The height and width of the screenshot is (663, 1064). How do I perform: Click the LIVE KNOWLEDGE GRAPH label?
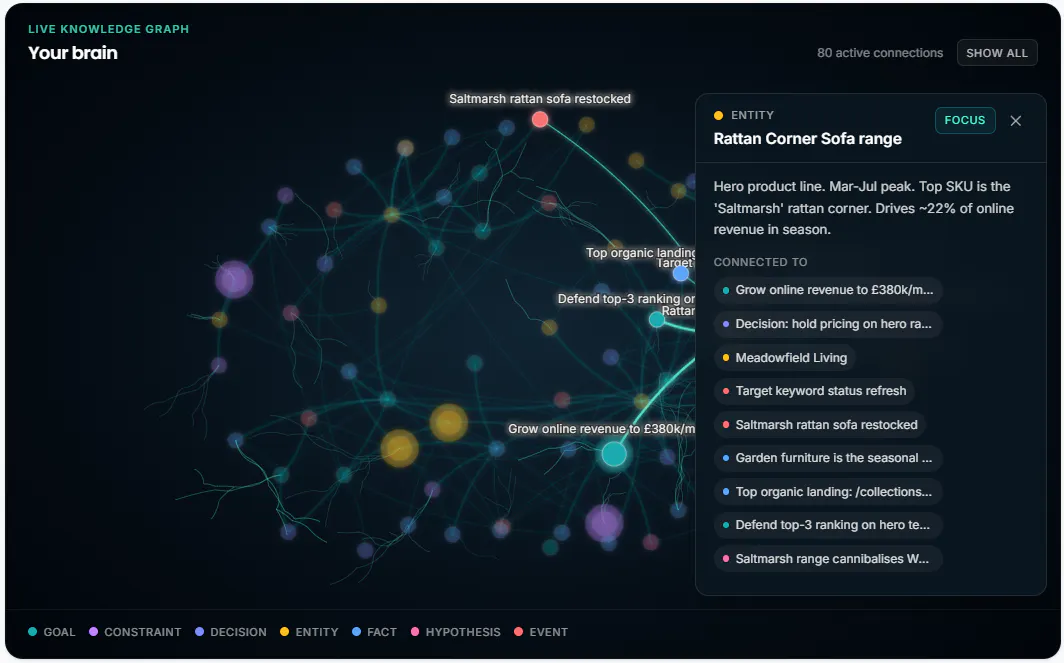[109, 29]
